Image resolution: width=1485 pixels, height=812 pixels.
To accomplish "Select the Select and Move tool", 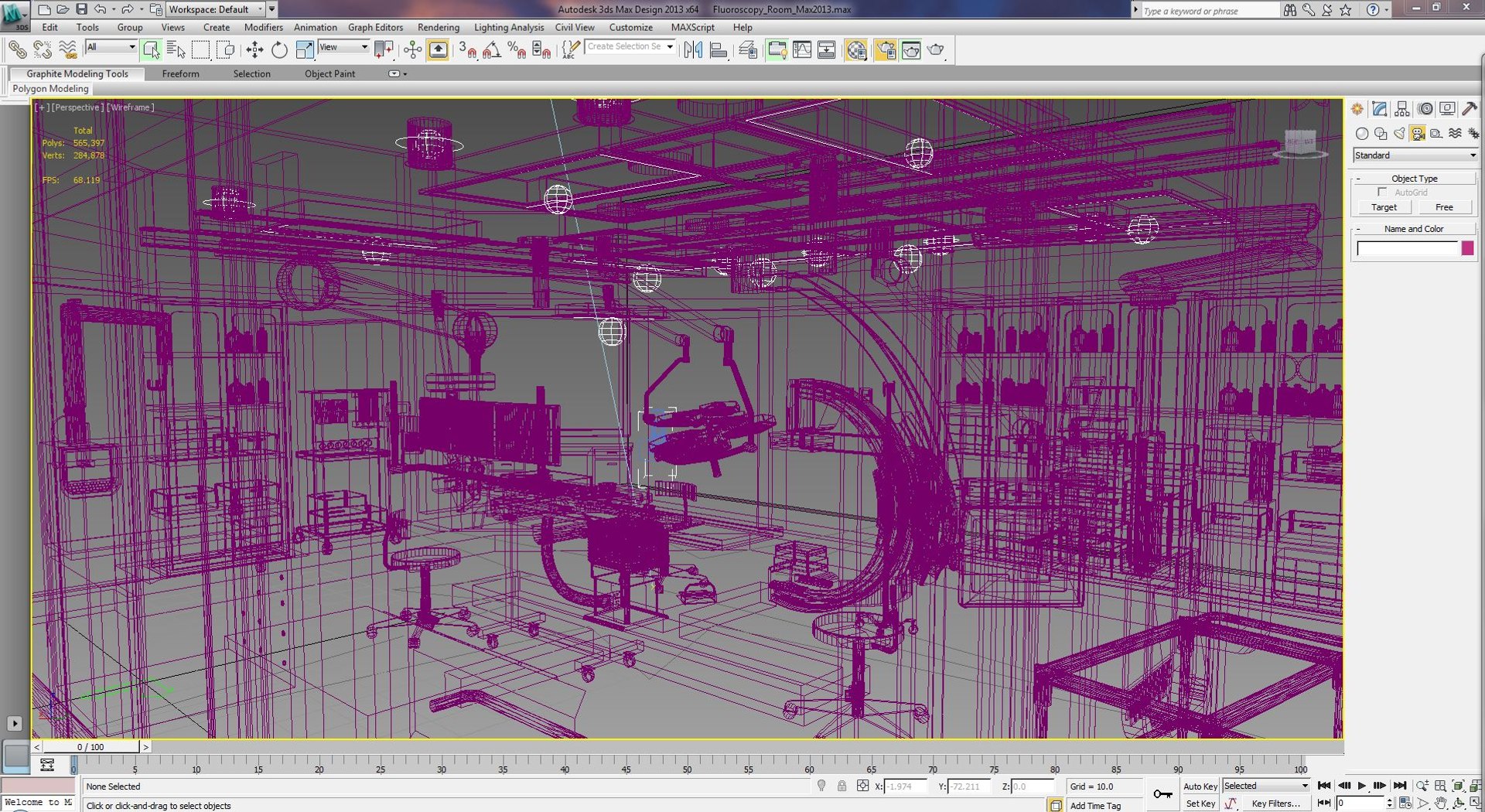I will click(x=254, y=50).
